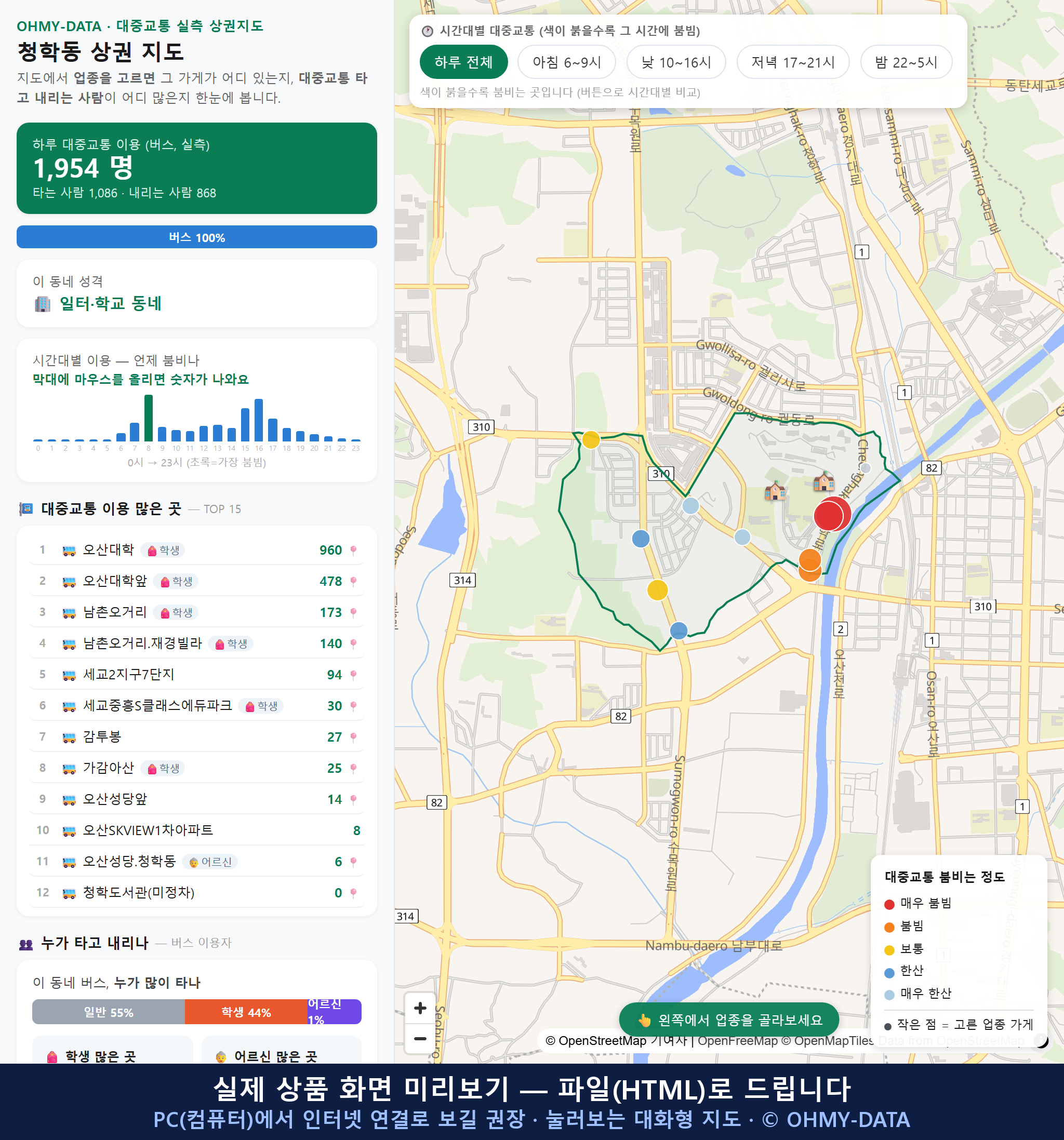Click the yellow stop marker on route 310 road

tap(591, 439)
